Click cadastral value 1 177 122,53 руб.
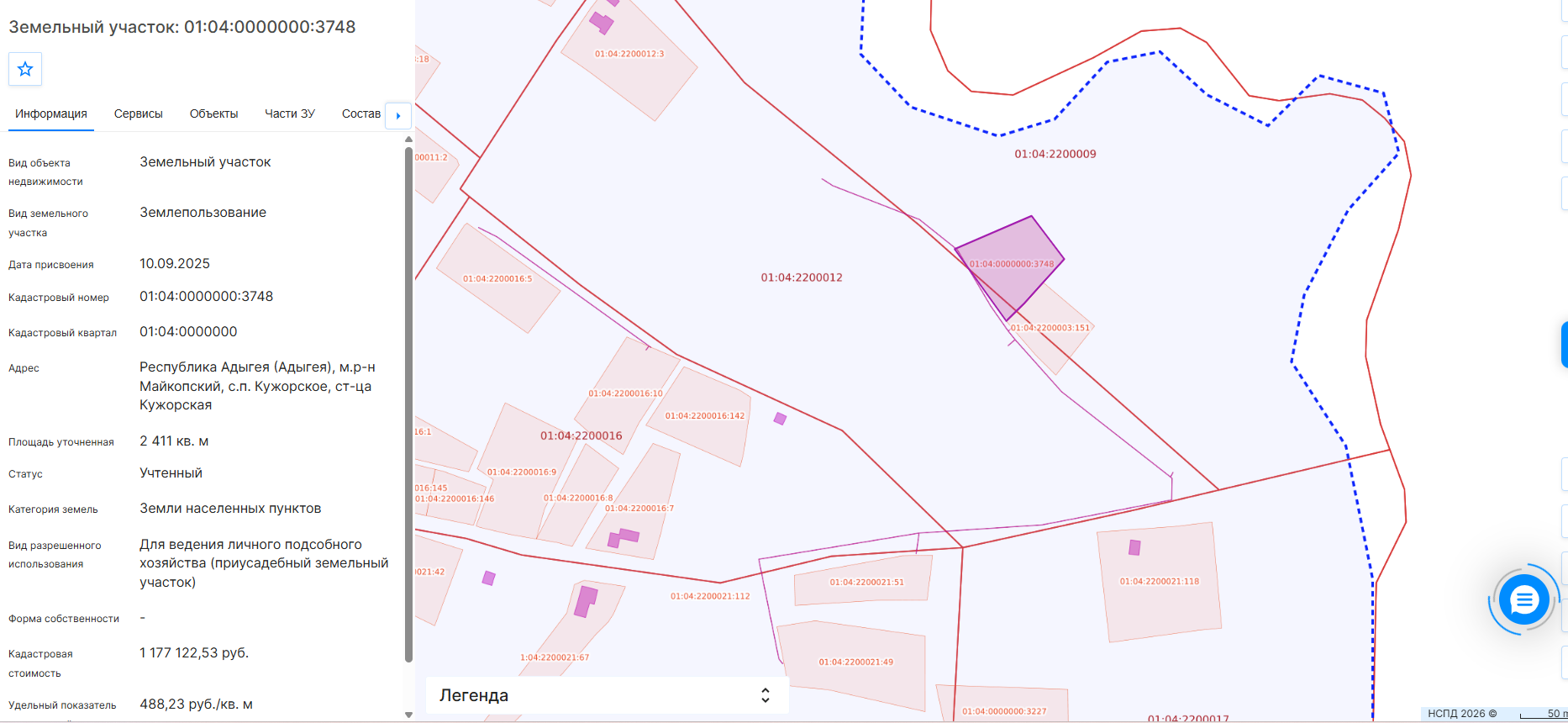The width and height of the screenshot is (1568, 723). click(x=194, y=652)
